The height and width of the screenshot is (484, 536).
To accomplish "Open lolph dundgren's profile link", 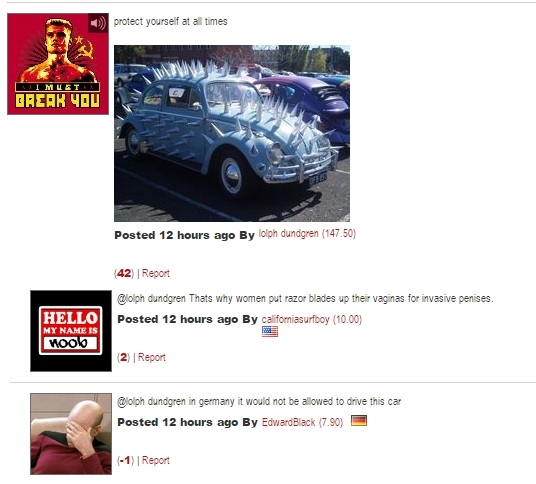I will click(289, 234).
